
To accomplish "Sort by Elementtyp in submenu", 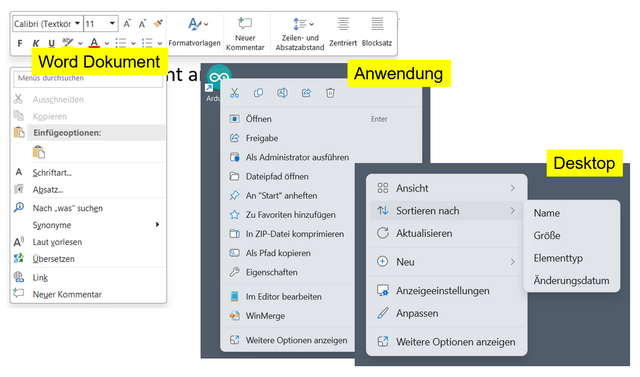I will 558,258.
